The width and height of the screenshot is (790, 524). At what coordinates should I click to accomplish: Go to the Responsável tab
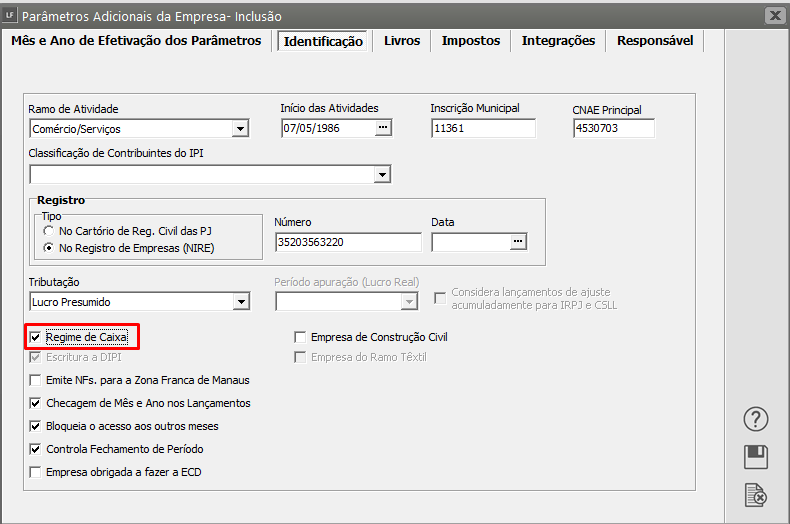point(655,41)
